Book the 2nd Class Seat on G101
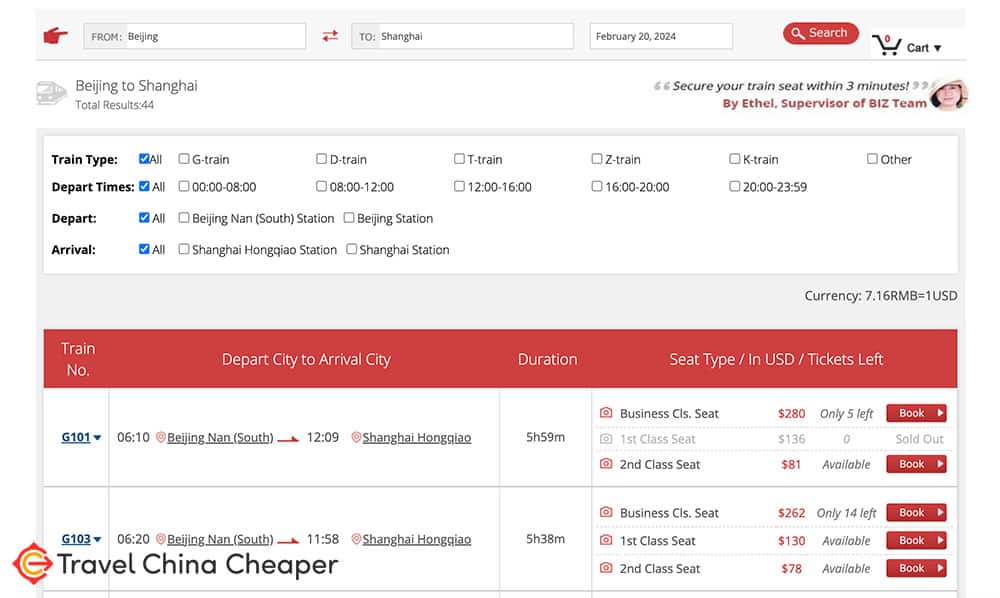Viewport: 1000px width, 598px height. (915, 464)
